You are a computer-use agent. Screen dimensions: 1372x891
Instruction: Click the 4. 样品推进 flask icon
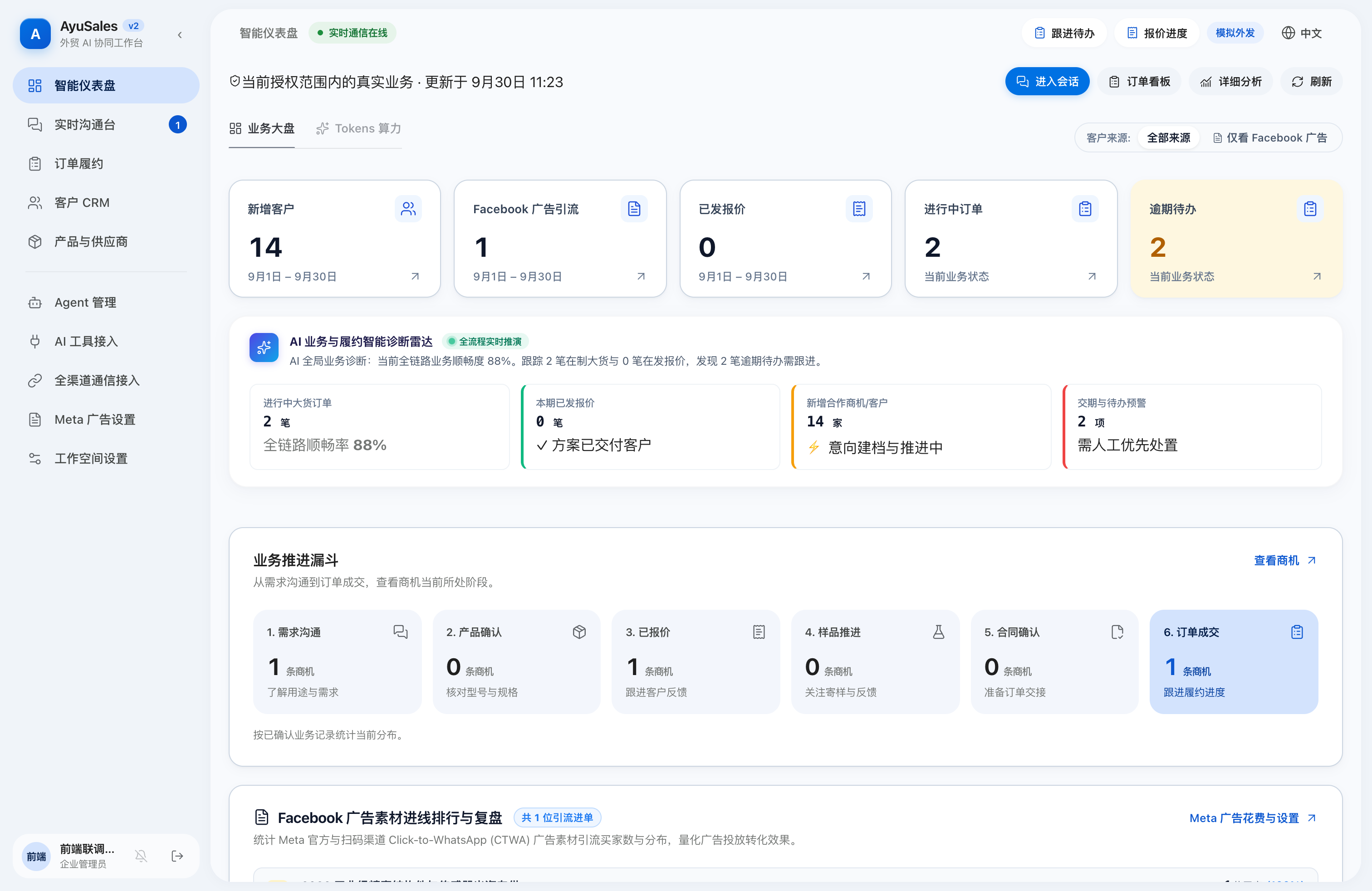pos(939,632)
